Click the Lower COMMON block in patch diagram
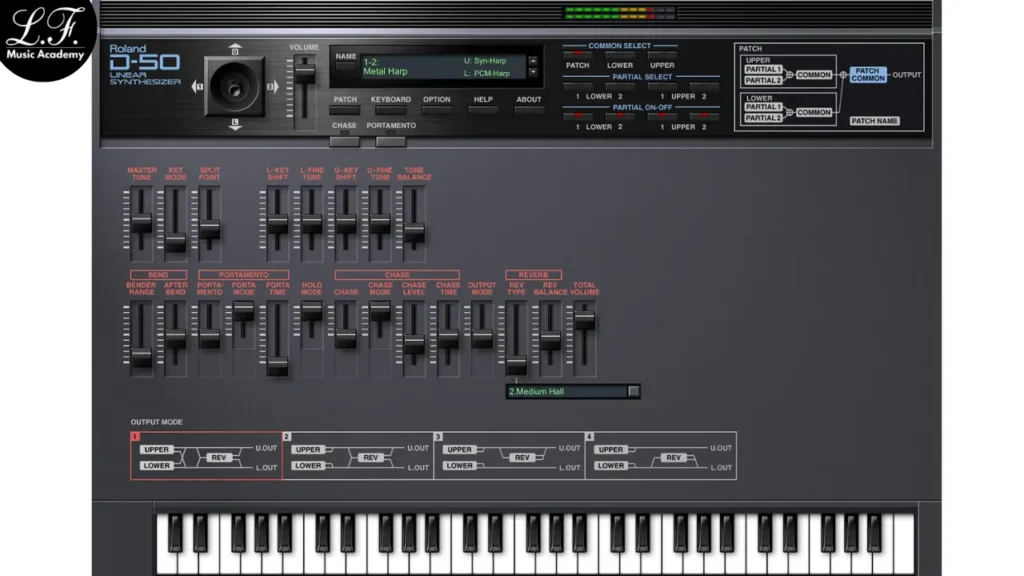The width and height of the screenshot is (1024, 576). pyautogui.click(x=813, y=112)
